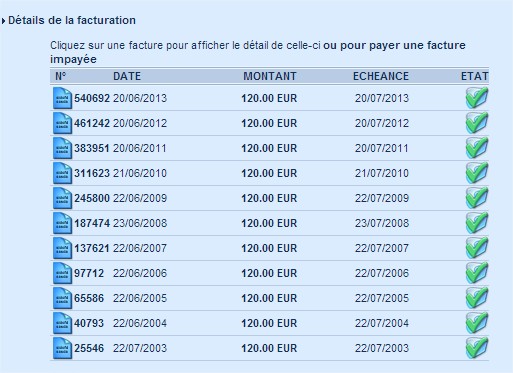This screenshot has width=513, height=373.
Task: View invoice number 40793
Action: click(x=89, y=323)
